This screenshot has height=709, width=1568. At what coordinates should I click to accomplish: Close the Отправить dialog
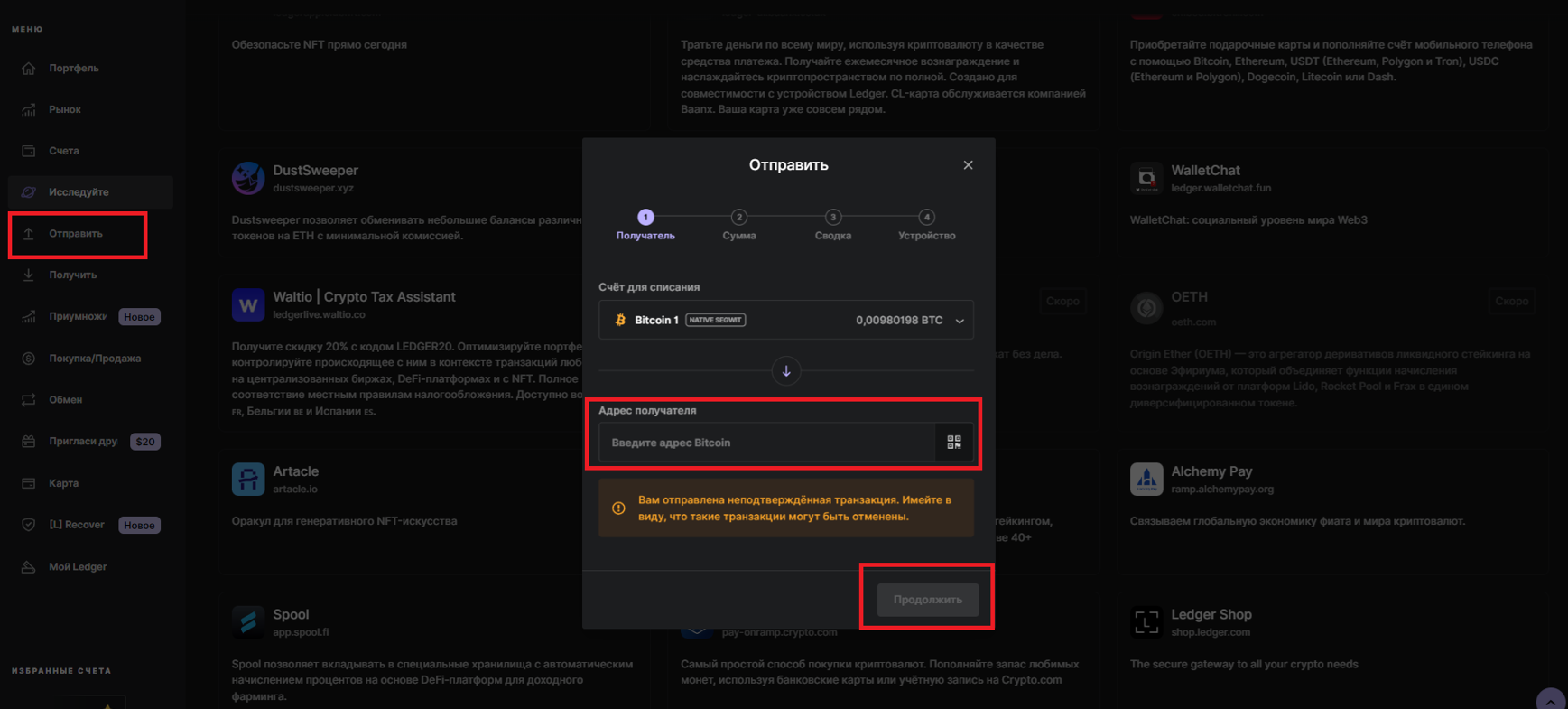968,165
